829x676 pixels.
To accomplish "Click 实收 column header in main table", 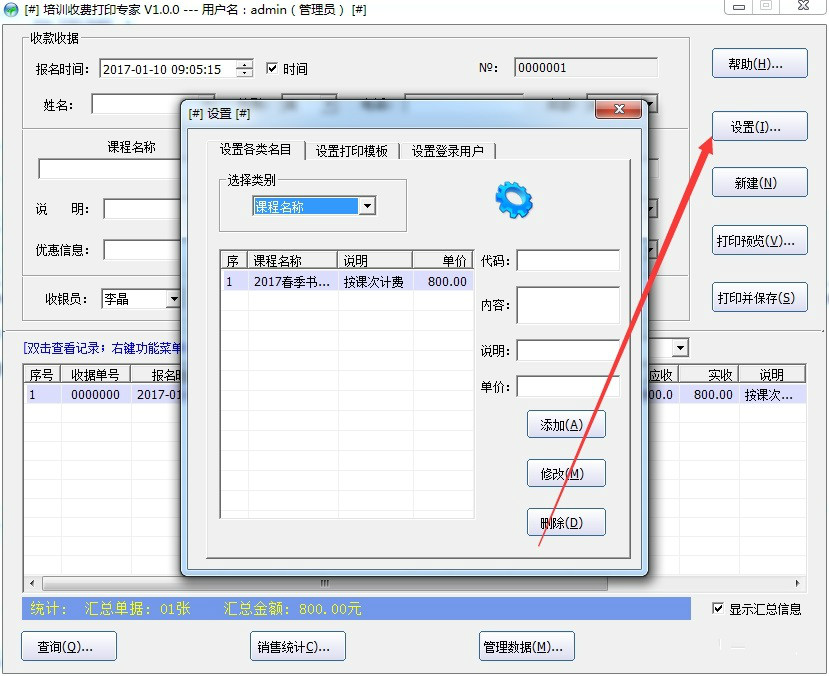I will (x=708, y=375).
